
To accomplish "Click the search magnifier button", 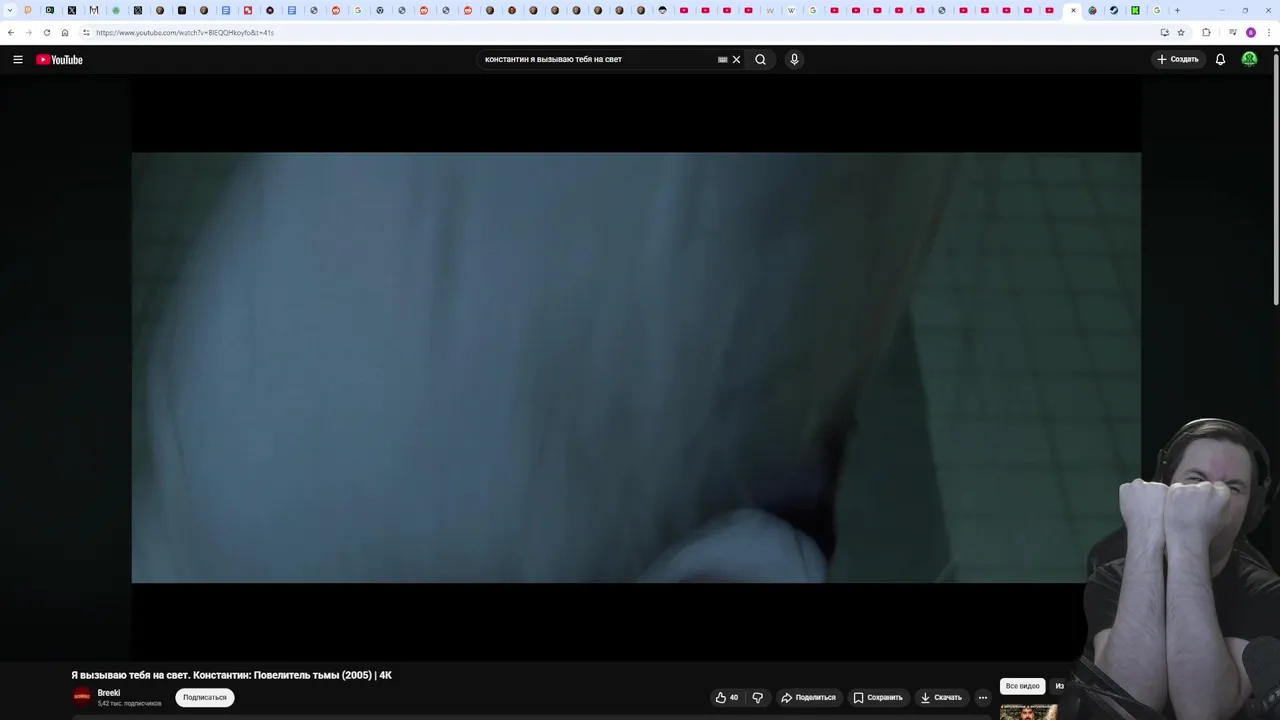I will 760,60.
